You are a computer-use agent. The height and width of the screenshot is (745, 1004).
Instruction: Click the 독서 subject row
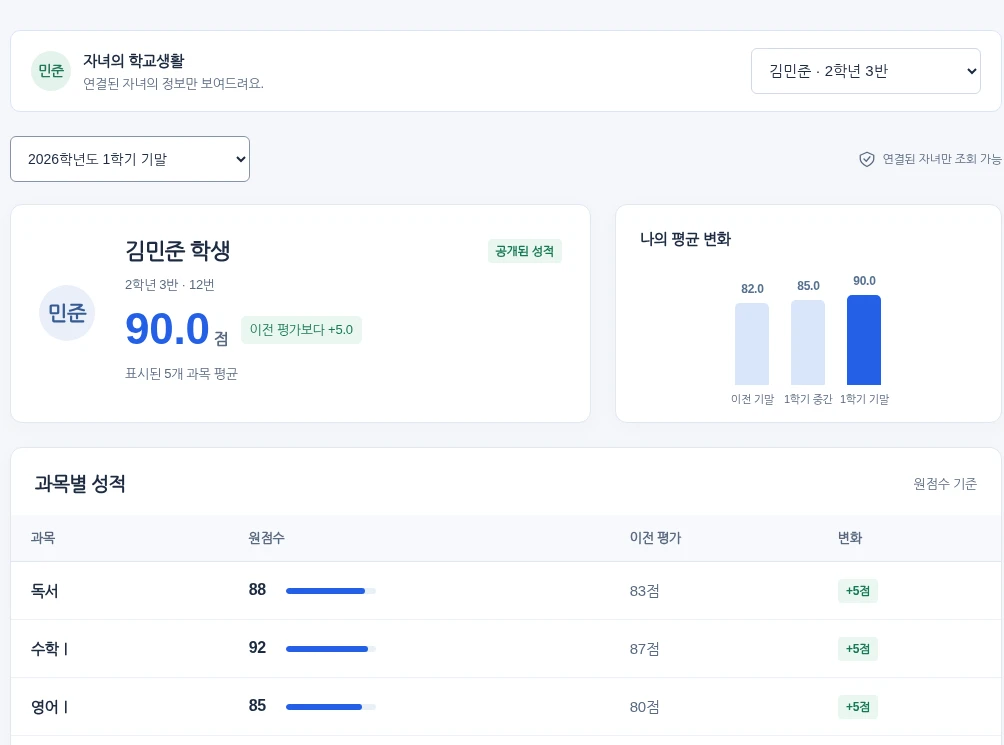point(506,591)
